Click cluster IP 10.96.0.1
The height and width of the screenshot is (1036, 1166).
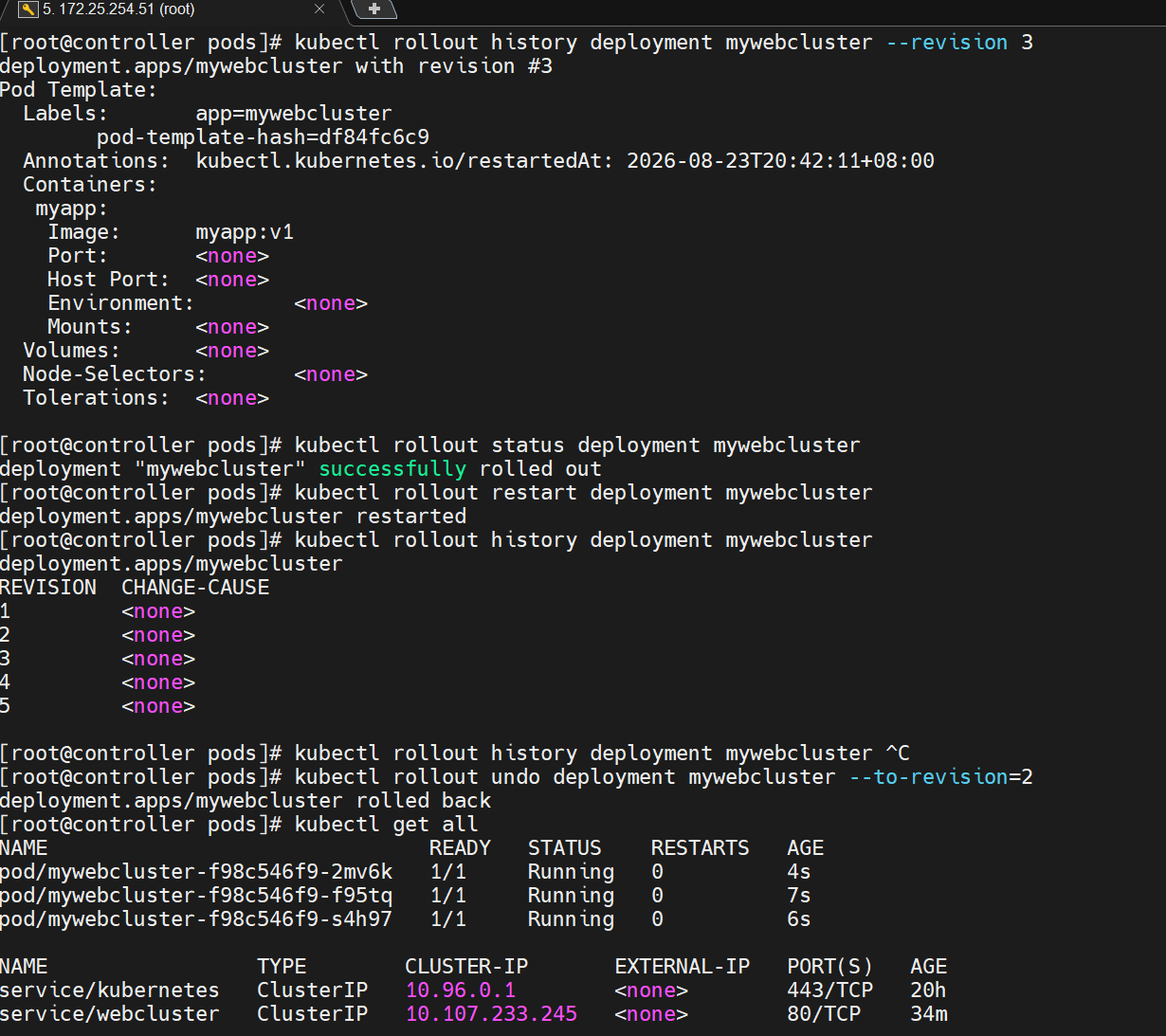point(461,991)
